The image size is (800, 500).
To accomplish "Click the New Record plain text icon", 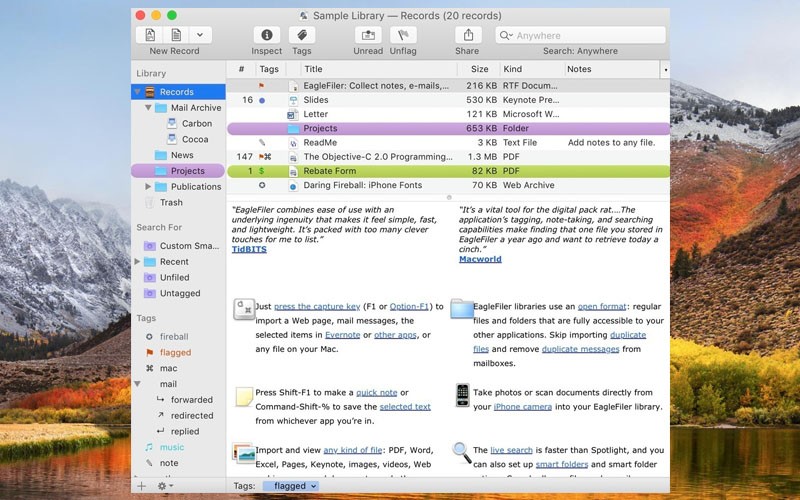I will click(x=176, y=35).
